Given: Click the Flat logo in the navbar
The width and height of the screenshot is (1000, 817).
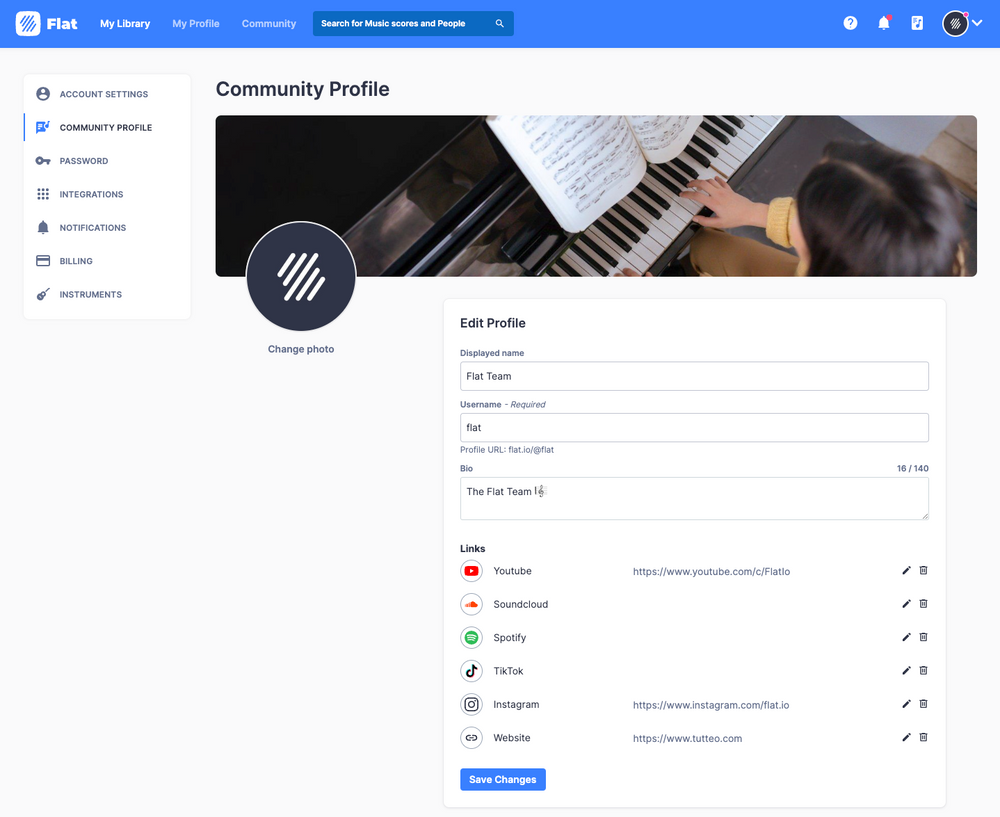Looking at the screenshot, I should [x=46, y=22].
